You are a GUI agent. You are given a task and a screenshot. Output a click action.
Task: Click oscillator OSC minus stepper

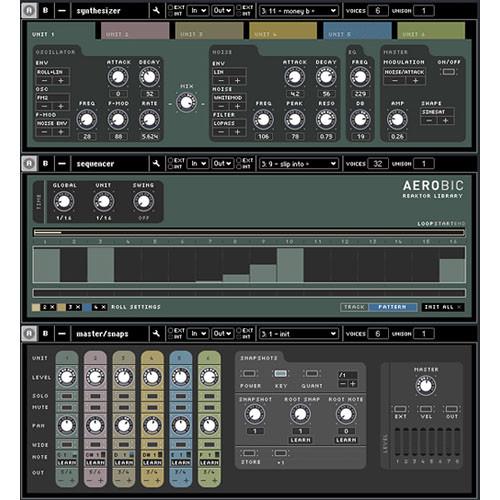(44, 106)
